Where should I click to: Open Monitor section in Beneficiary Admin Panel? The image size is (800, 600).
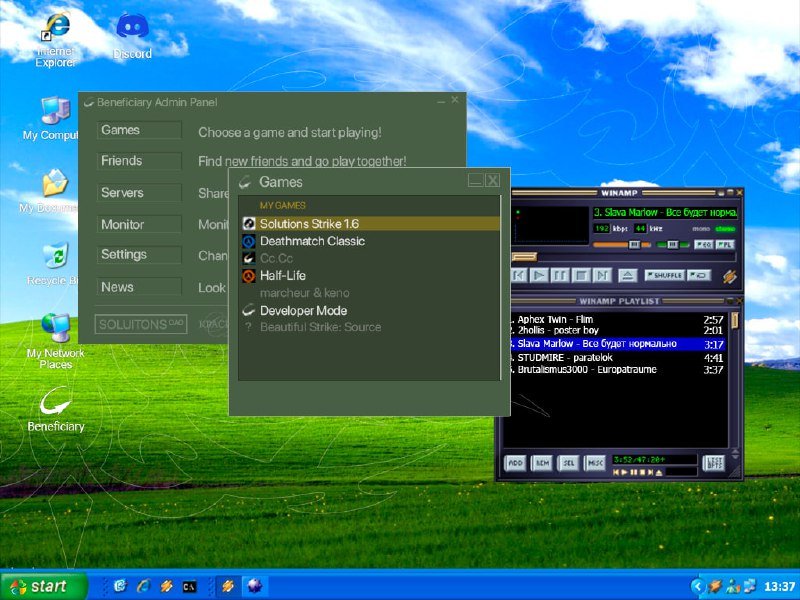pyautogui.click(x=139, y=224)
